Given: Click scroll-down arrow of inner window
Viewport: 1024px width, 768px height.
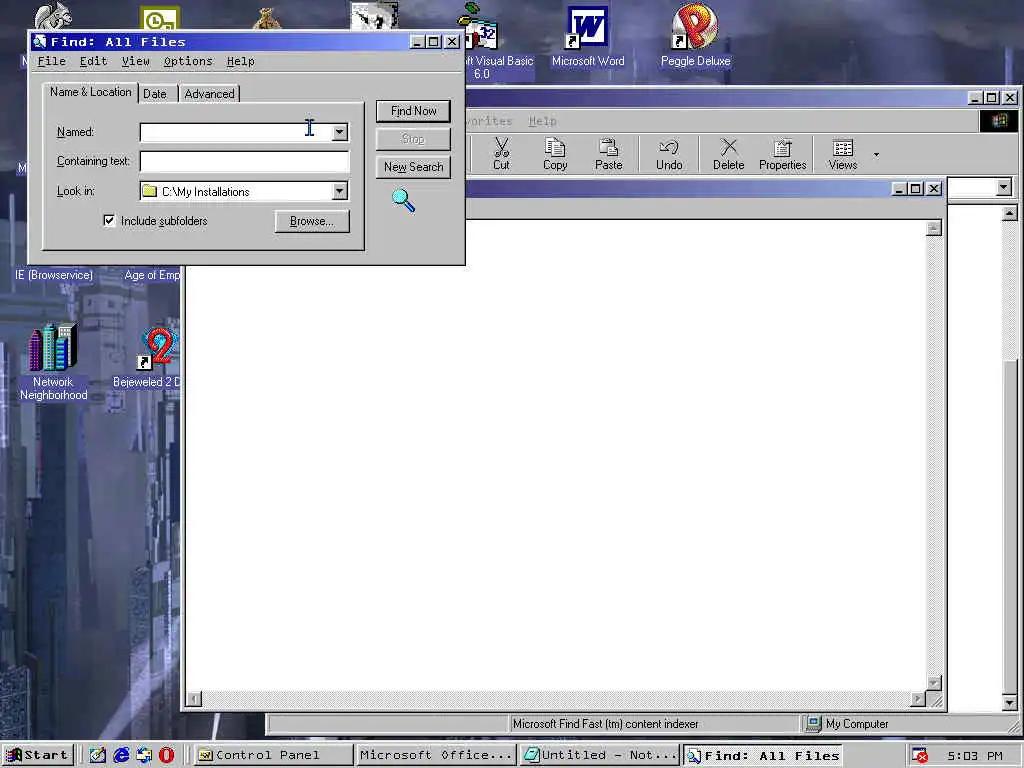Looking at the screenshot, I should pos(934,683).
